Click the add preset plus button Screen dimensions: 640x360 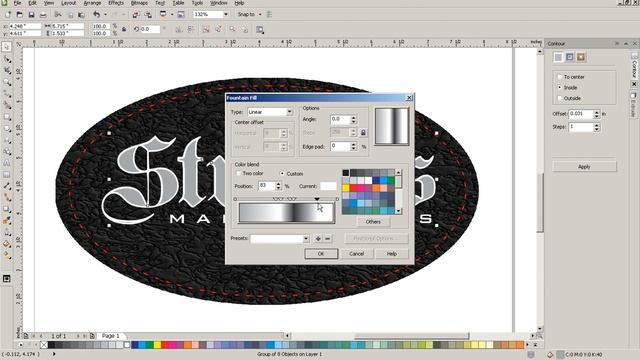click(x=318, y=238)
